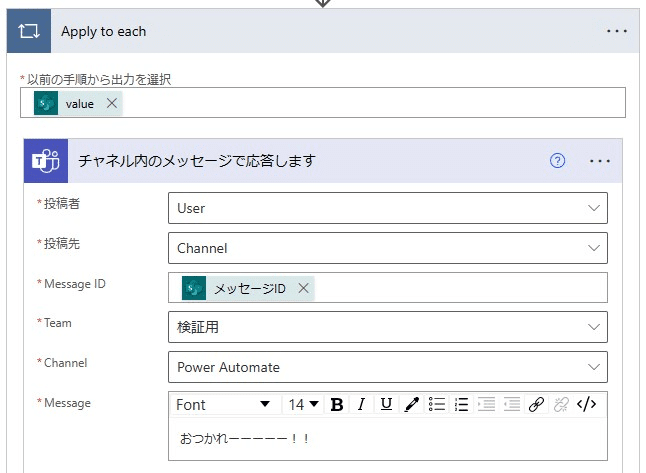Toggle italic formatting
The image size is (646, 473).
[x=361, y=404]
